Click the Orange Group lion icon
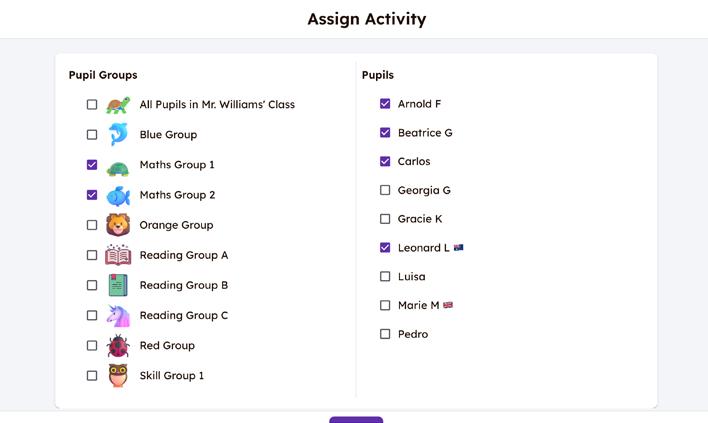Screen dimensions: 708x423 pos(118,225)
